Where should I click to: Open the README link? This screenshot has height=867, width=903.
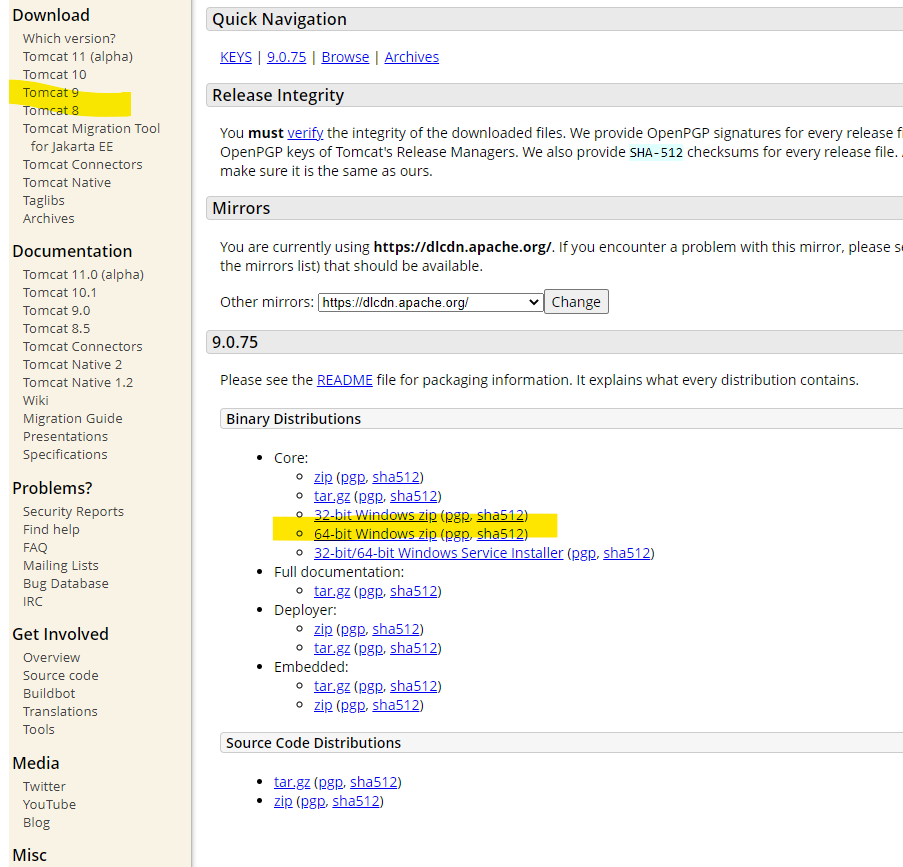coord(344,380)
